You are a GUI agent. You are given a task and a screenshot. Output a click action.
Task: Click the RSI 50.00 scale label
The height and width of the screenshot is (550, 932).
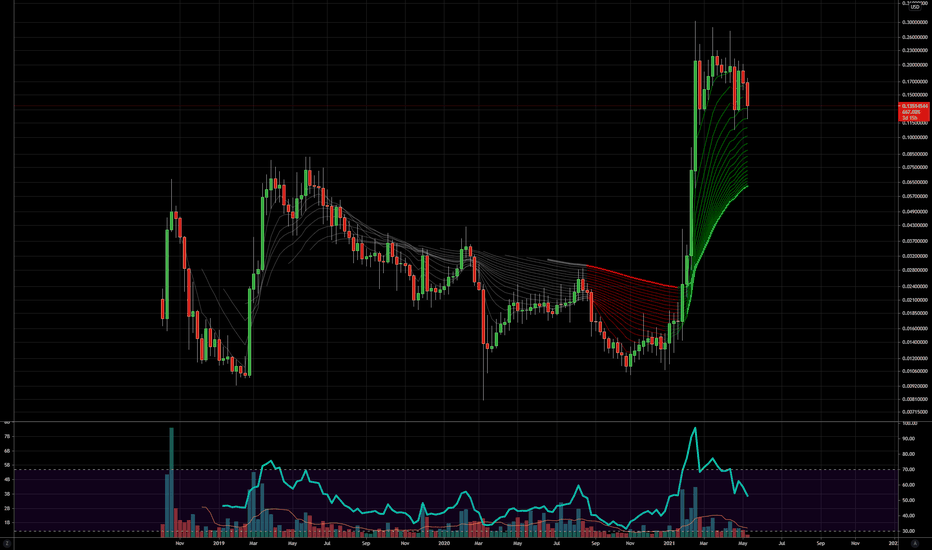pyautogui.click(x=908, y=501)
